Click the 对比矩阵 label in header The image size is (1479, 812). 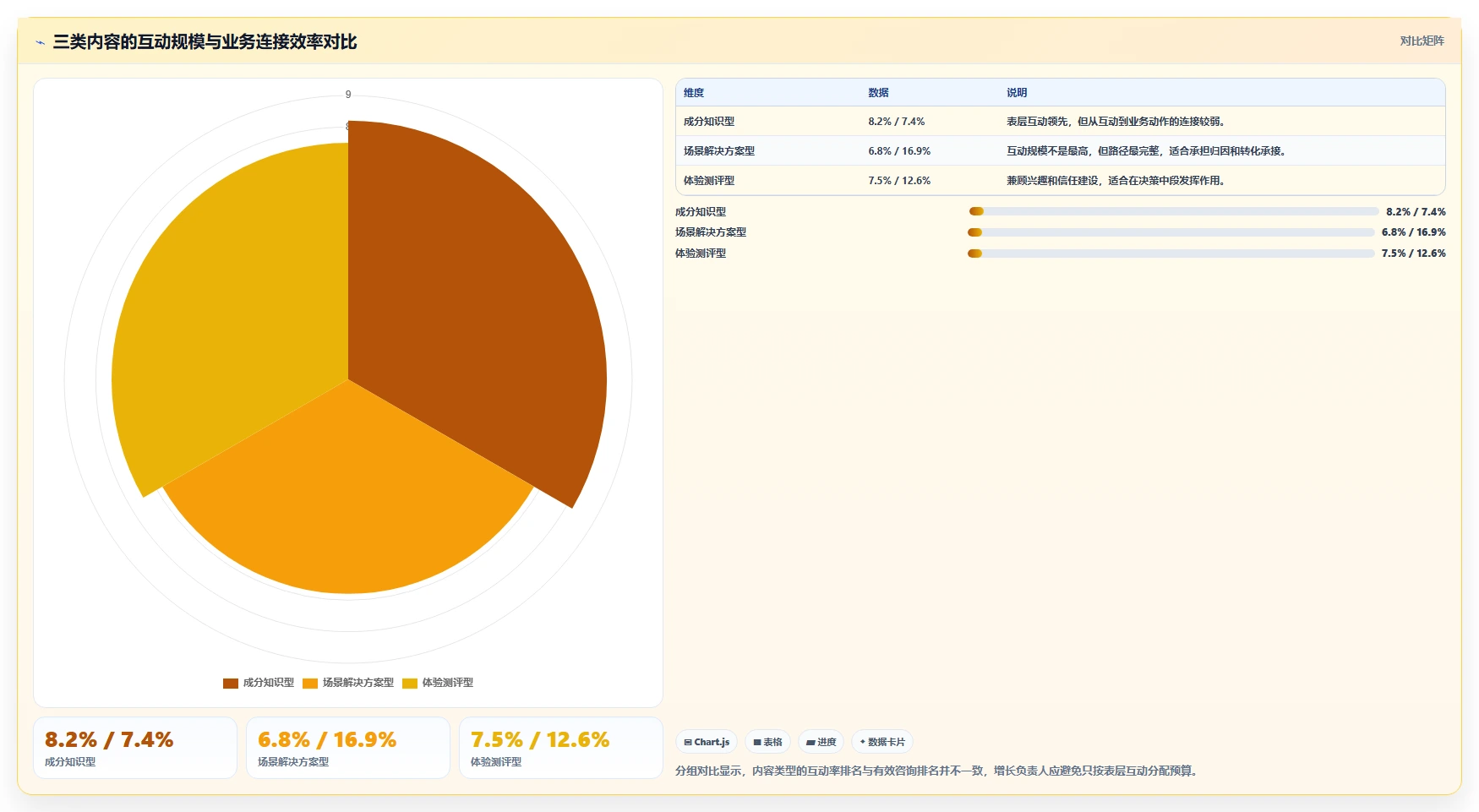(x=1422, y=41)
